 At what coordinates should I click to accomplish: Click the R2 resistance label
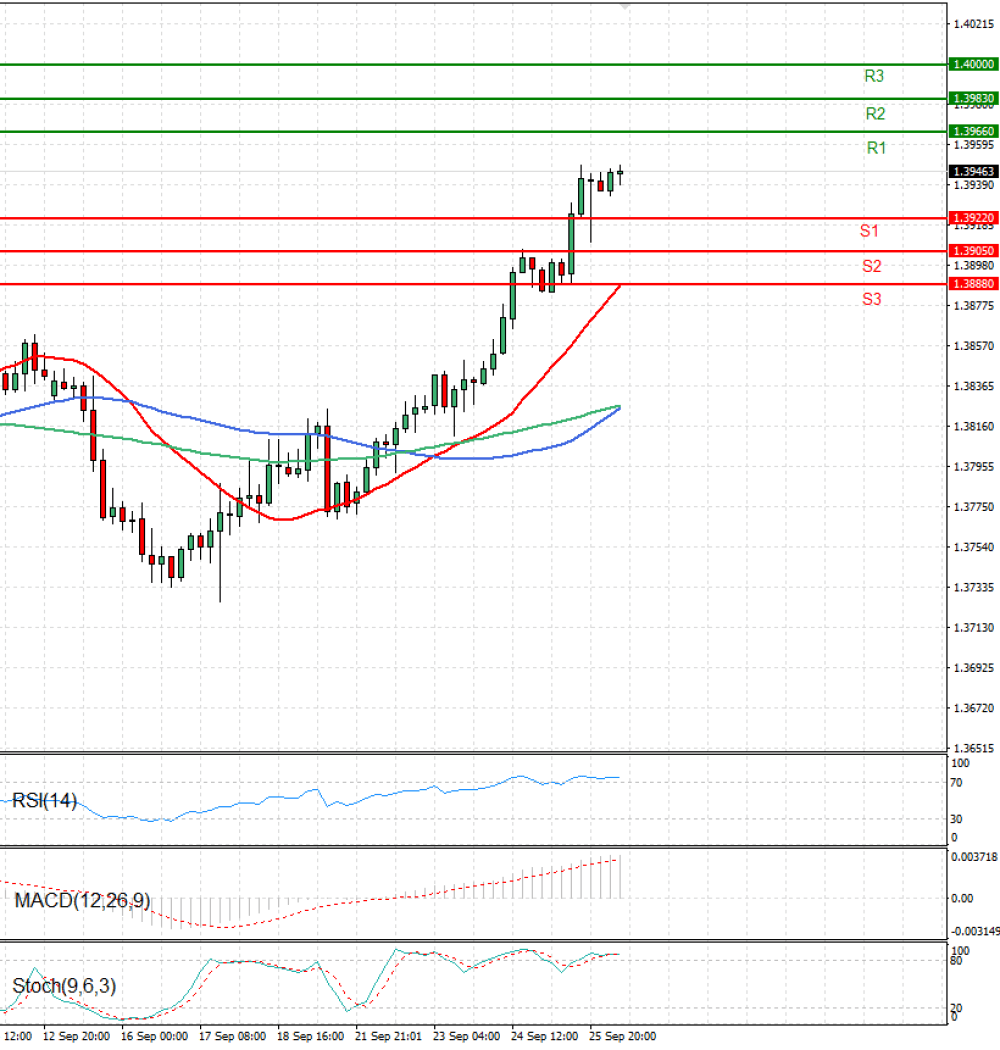[875, 114]
